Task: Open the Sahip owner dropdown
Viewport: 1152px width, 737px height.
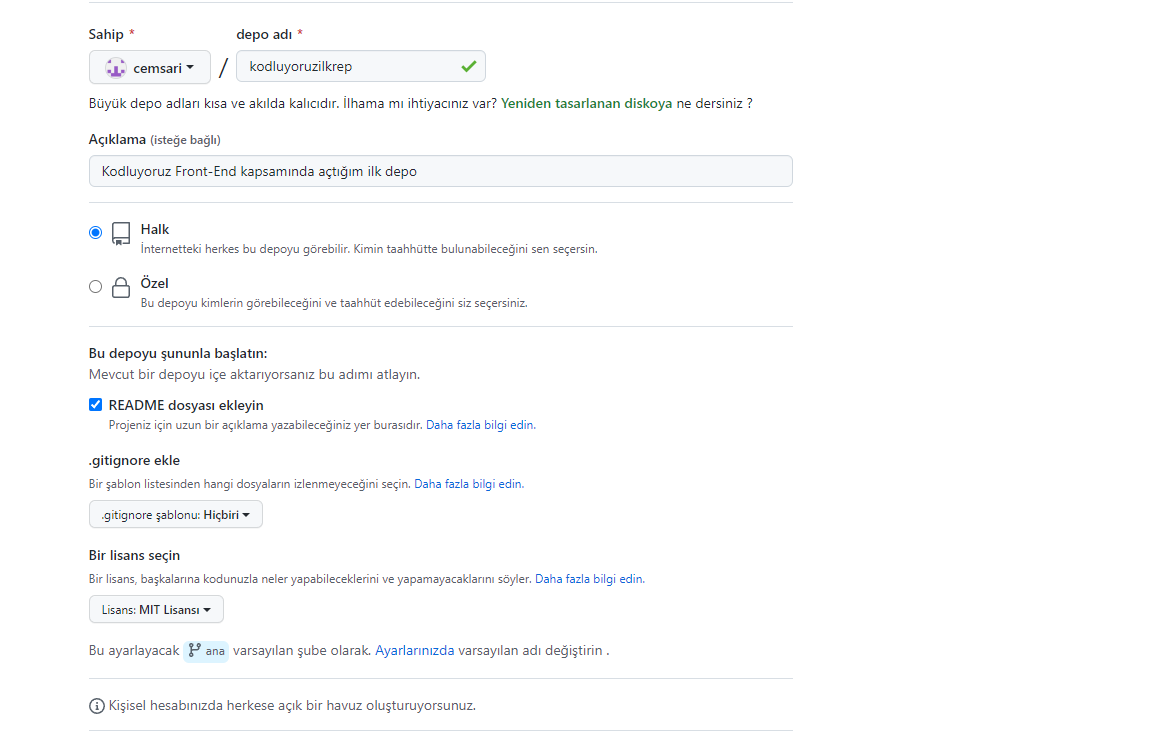Action: [149, 67]
